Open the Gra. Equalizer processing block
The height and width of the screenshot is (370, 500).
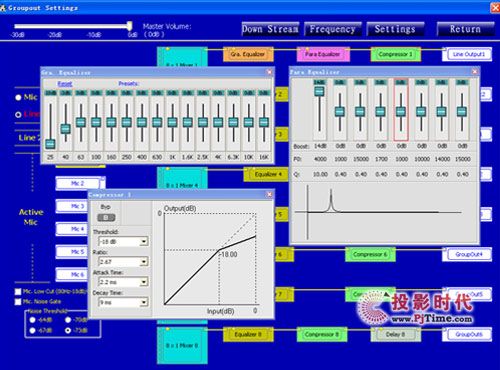point(248,54)
